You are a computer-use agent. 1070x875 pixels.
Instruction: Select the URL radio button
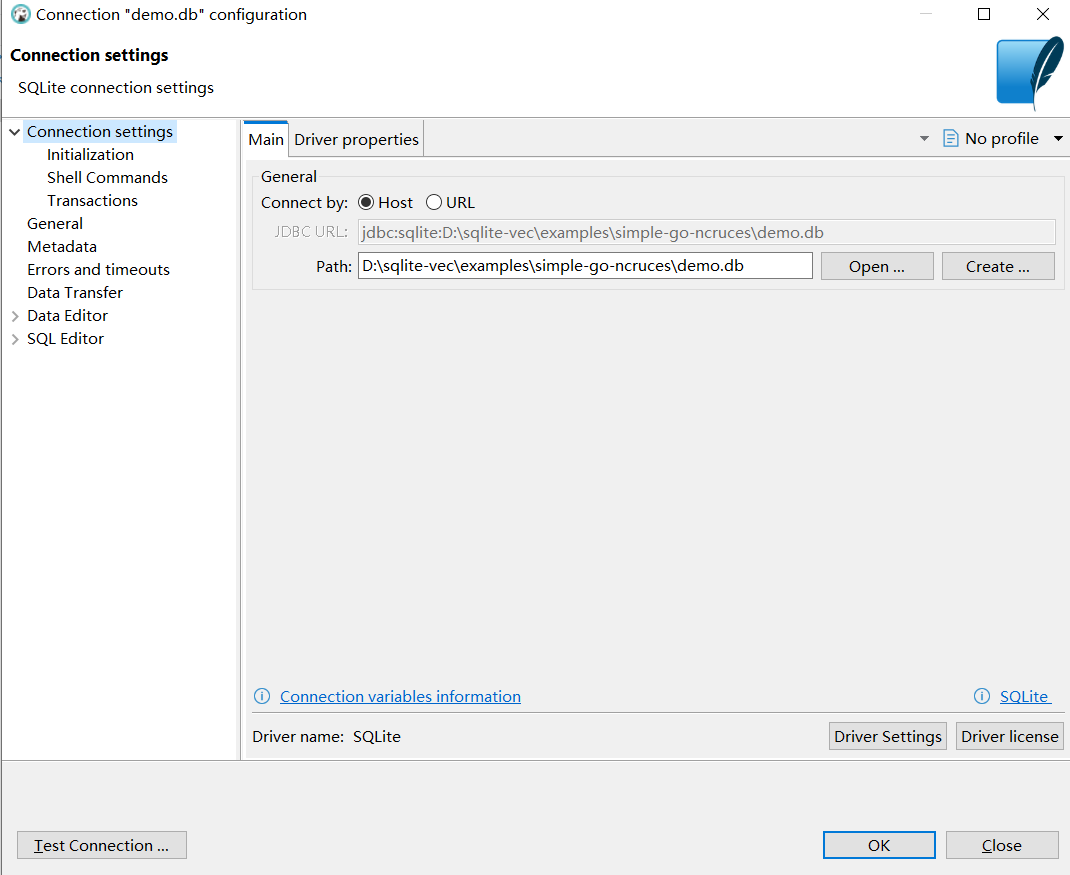(x=432, y=202)
